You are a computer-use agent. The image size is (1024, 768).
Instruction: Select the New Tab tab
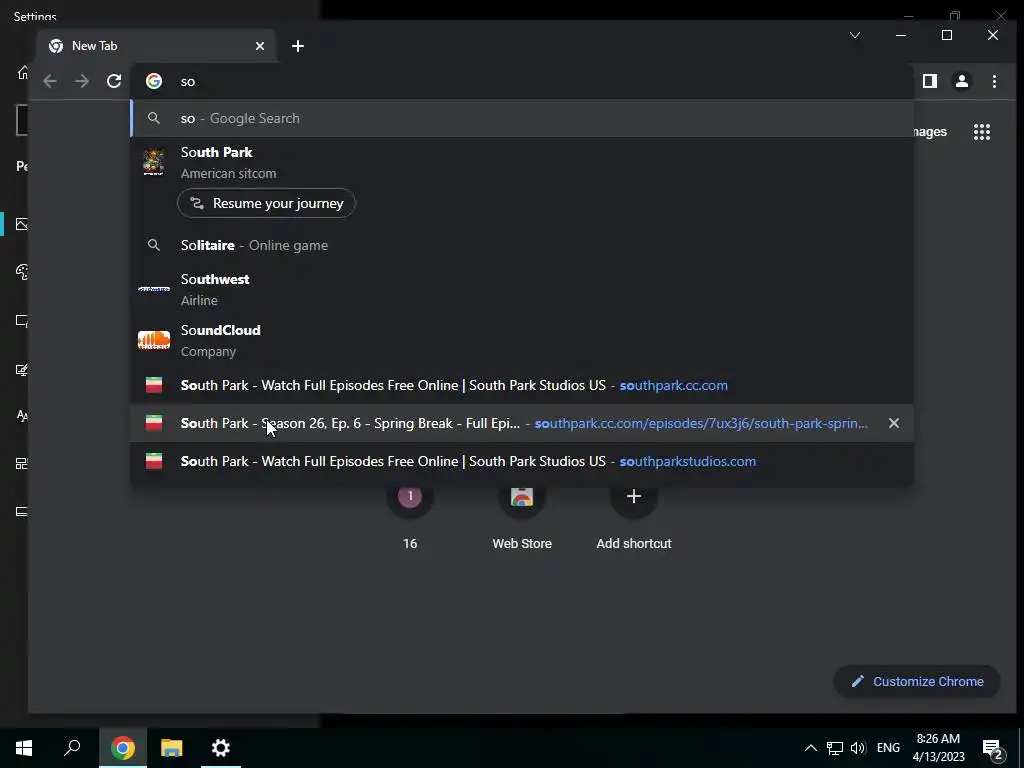tap(157, 46)
